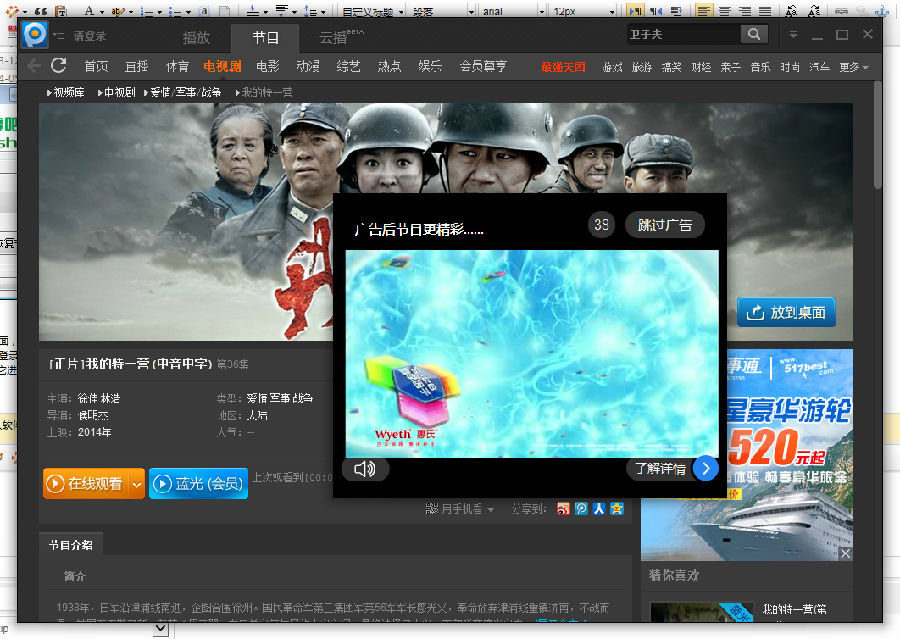Click the search magnifier icon
Viewport: 900px width, 639px height.
point(753,34)
